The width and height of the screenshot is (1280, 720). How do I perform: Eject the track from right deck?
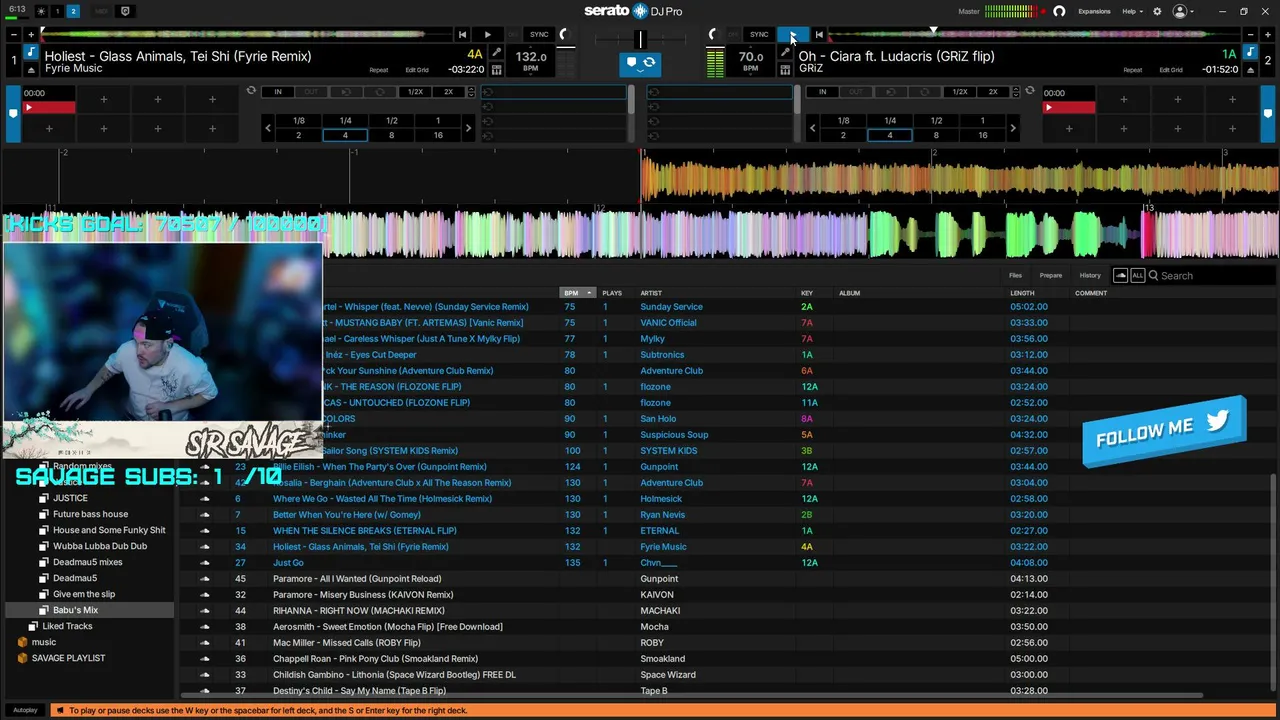pos(1249,70)
